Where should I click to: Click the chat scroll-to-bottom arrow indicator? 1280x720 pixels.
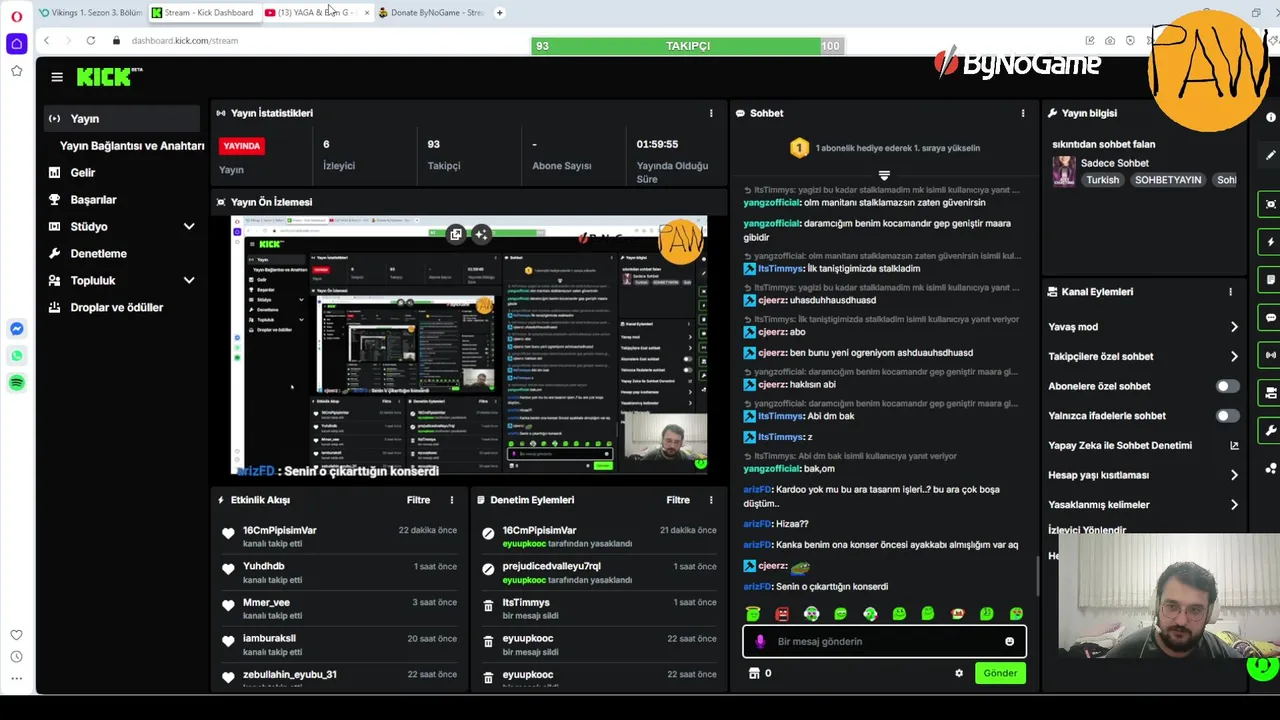click(x=883, y=175)
